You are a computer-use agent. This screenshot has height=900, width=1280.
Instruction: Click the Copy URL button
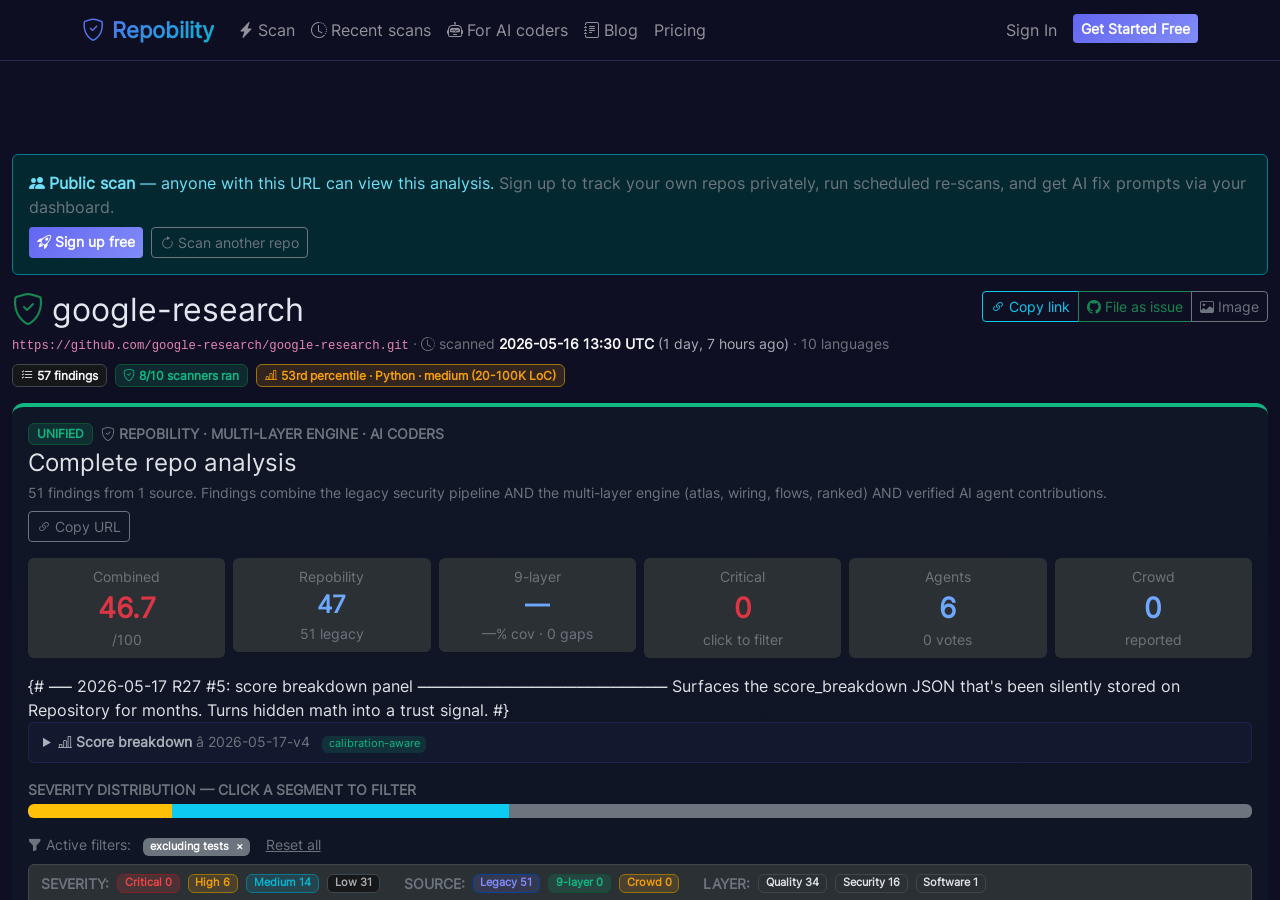click(79, 527)
